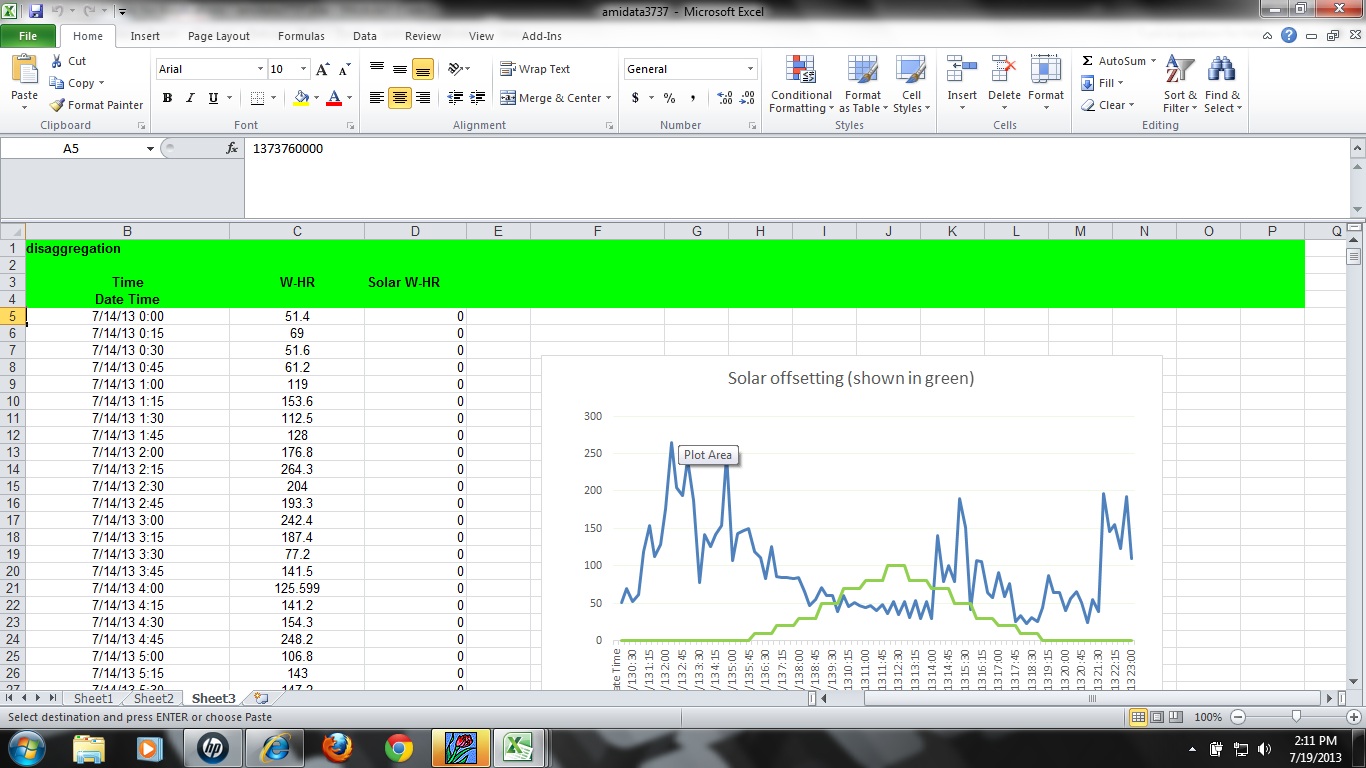Open Firefox from the taskbar

(337, 748)
